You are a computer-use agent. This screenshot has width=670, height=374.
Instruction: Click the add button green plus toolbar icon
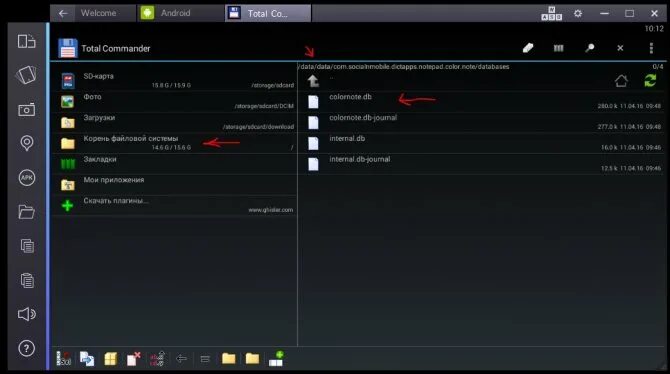(276, 358)
